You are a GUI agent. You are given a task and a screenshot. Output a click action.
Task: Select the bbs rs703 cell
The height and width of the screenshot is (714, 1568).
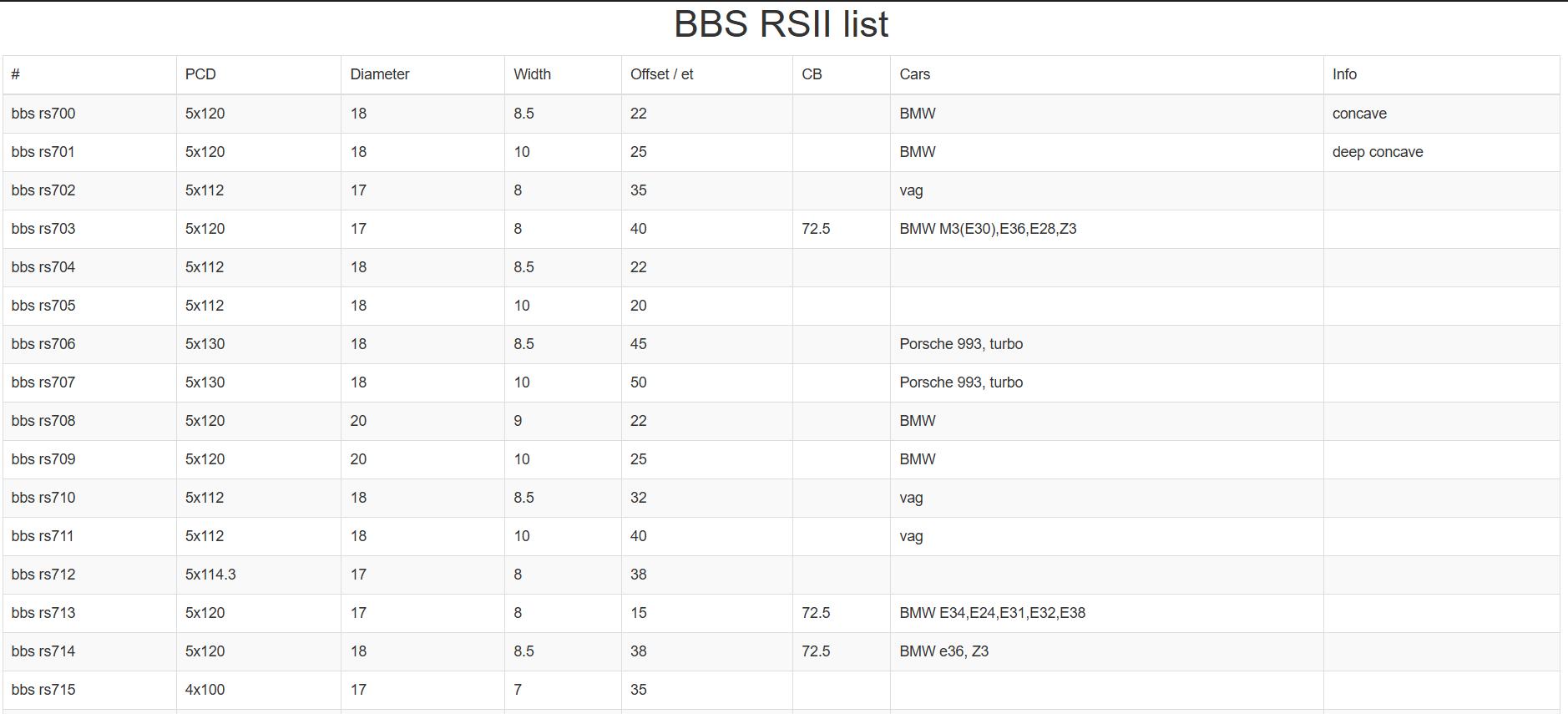89,229
